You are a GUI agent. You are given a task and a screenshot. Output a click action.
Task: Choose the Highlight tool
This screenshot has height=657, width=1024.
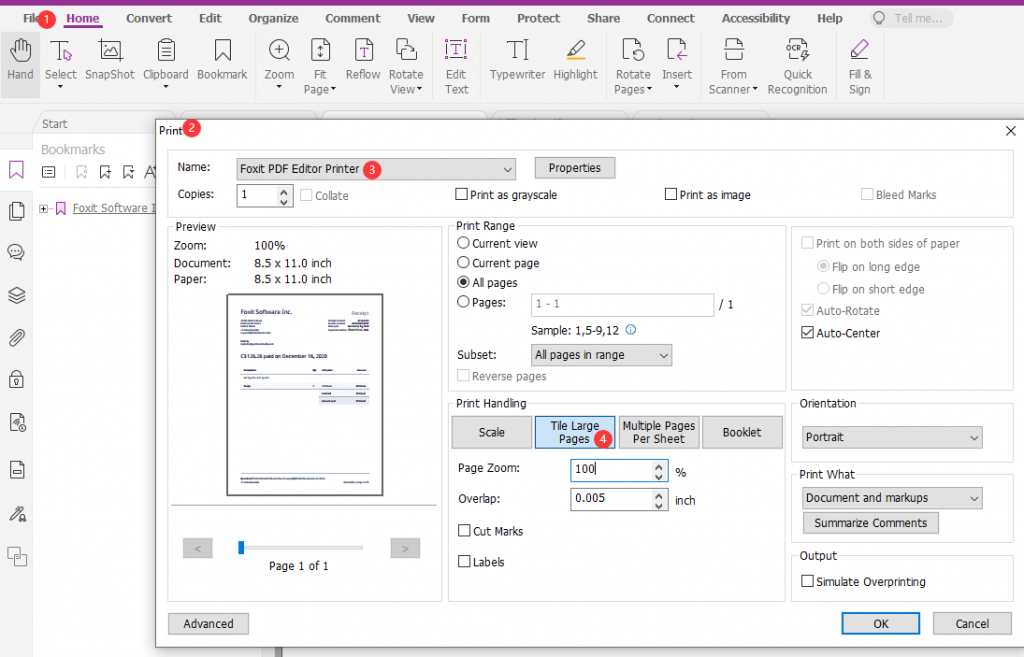click(575, 60)
